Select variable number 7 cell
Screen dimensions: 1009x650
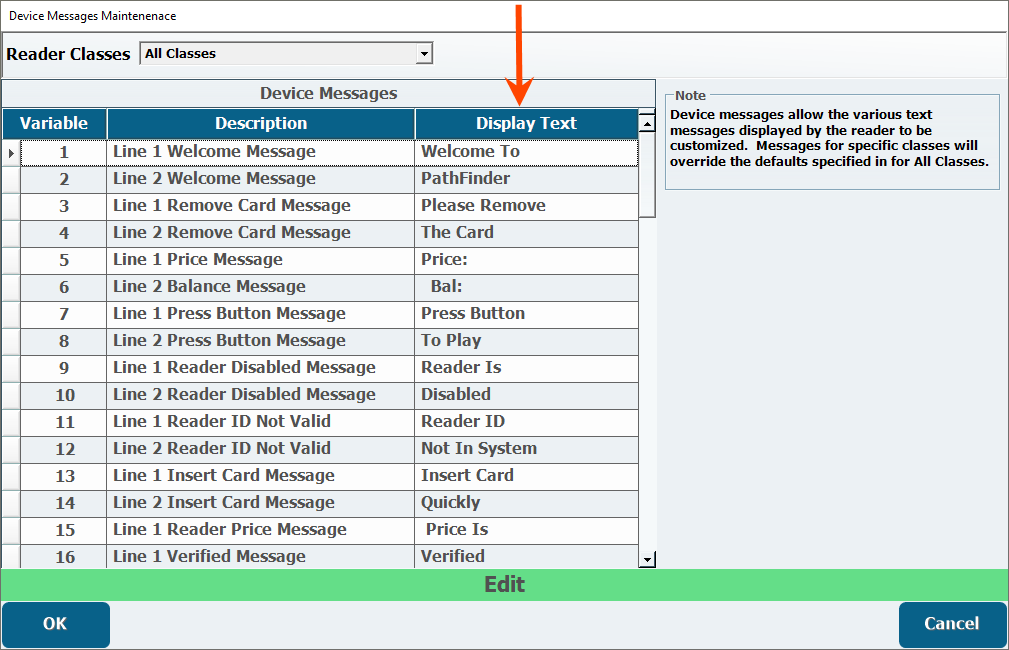[64, 315]
